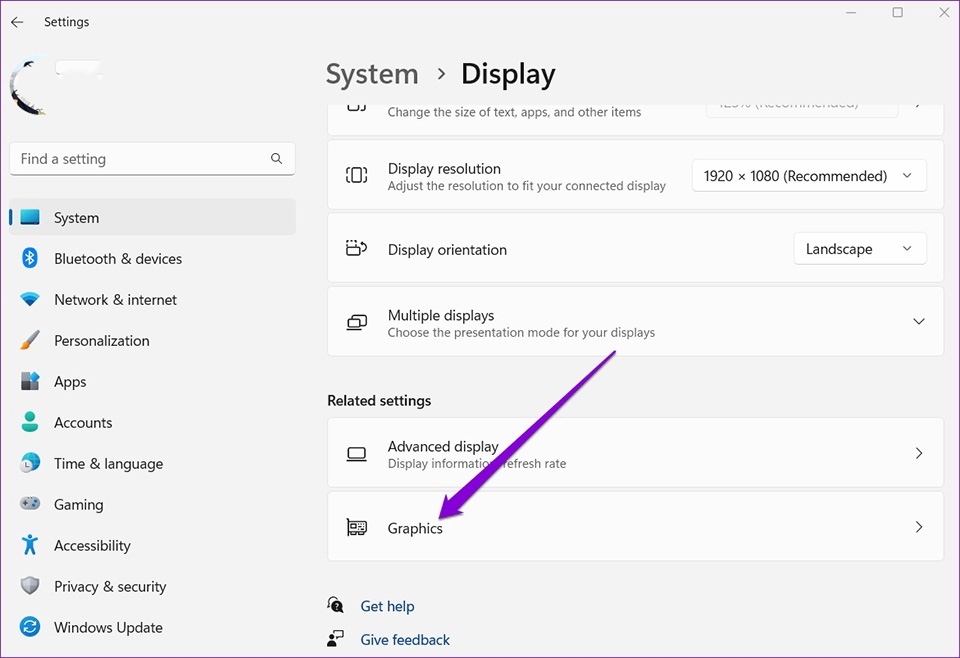960x658 pixels.
Task: Open Accessibility via its figure icon
Action: (x=29, y=545)
